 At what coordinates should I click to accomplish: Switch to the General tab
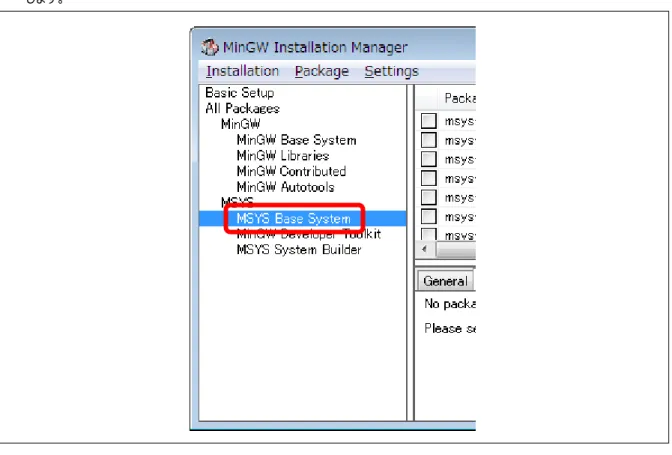[x=445, y=281]
